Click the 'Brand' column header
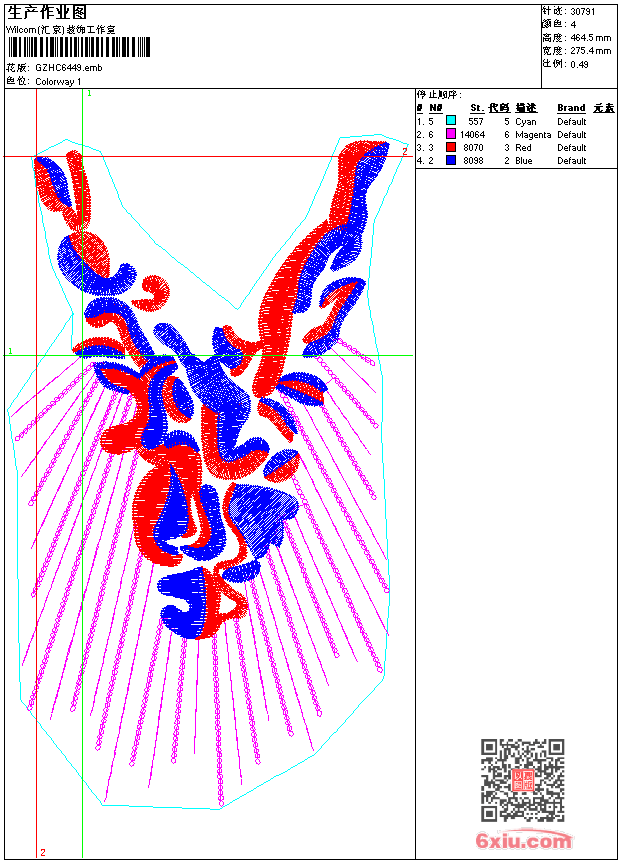The height and width of the screenshot is (860, 620). pyautogui.click(x=571, y=108)
